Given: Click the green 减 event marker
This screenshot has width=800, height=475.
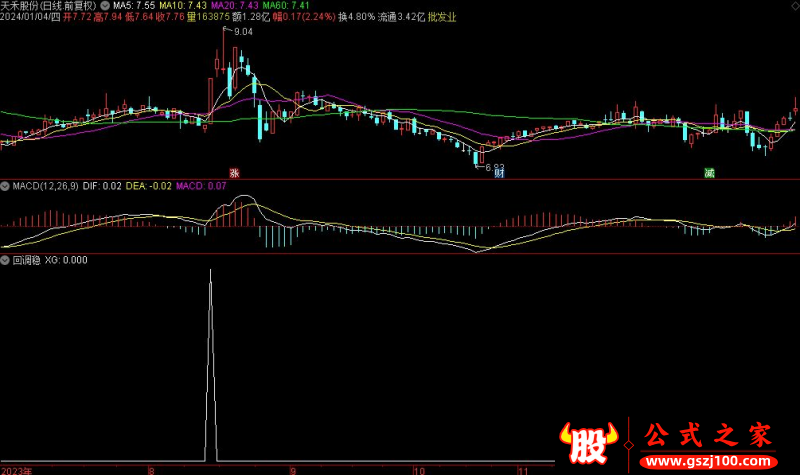Looking at the screenshot, I should tap(709, 173).
